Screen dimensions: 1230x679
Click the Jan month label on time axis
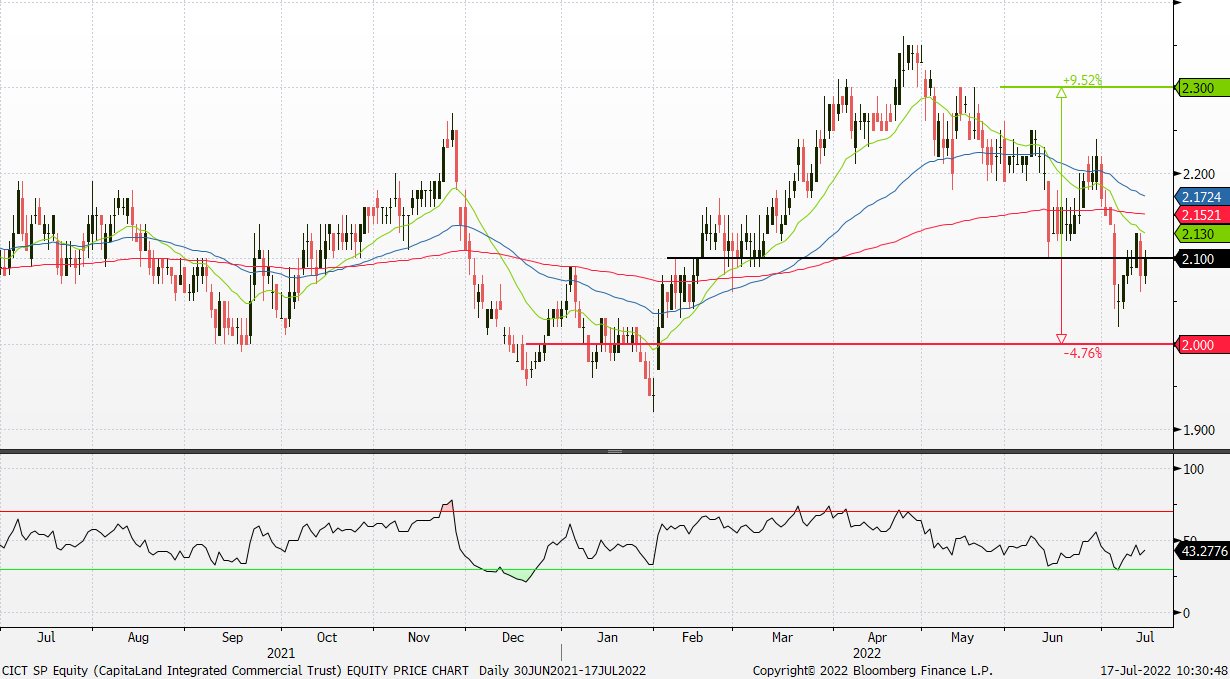[x=607, y=636]
